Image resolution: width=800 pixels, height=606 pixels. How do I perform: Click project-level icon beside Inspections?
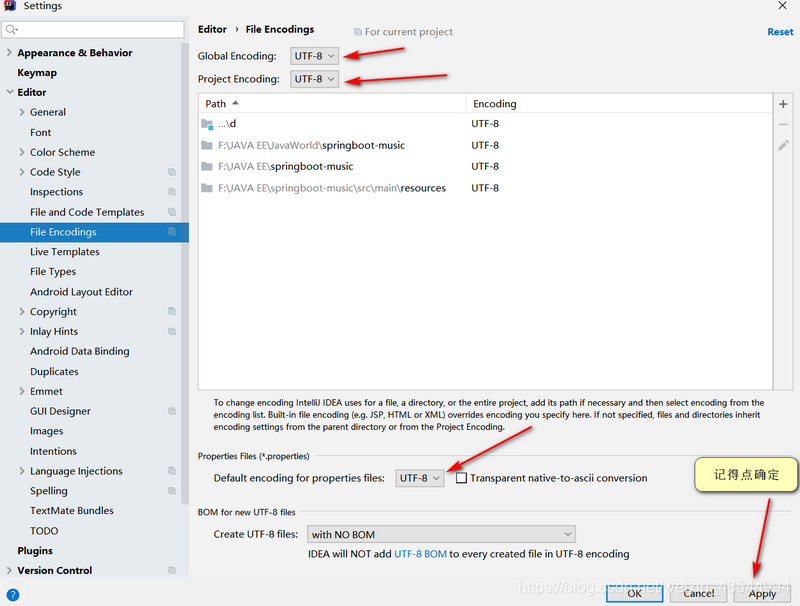[x=172, y=192]
